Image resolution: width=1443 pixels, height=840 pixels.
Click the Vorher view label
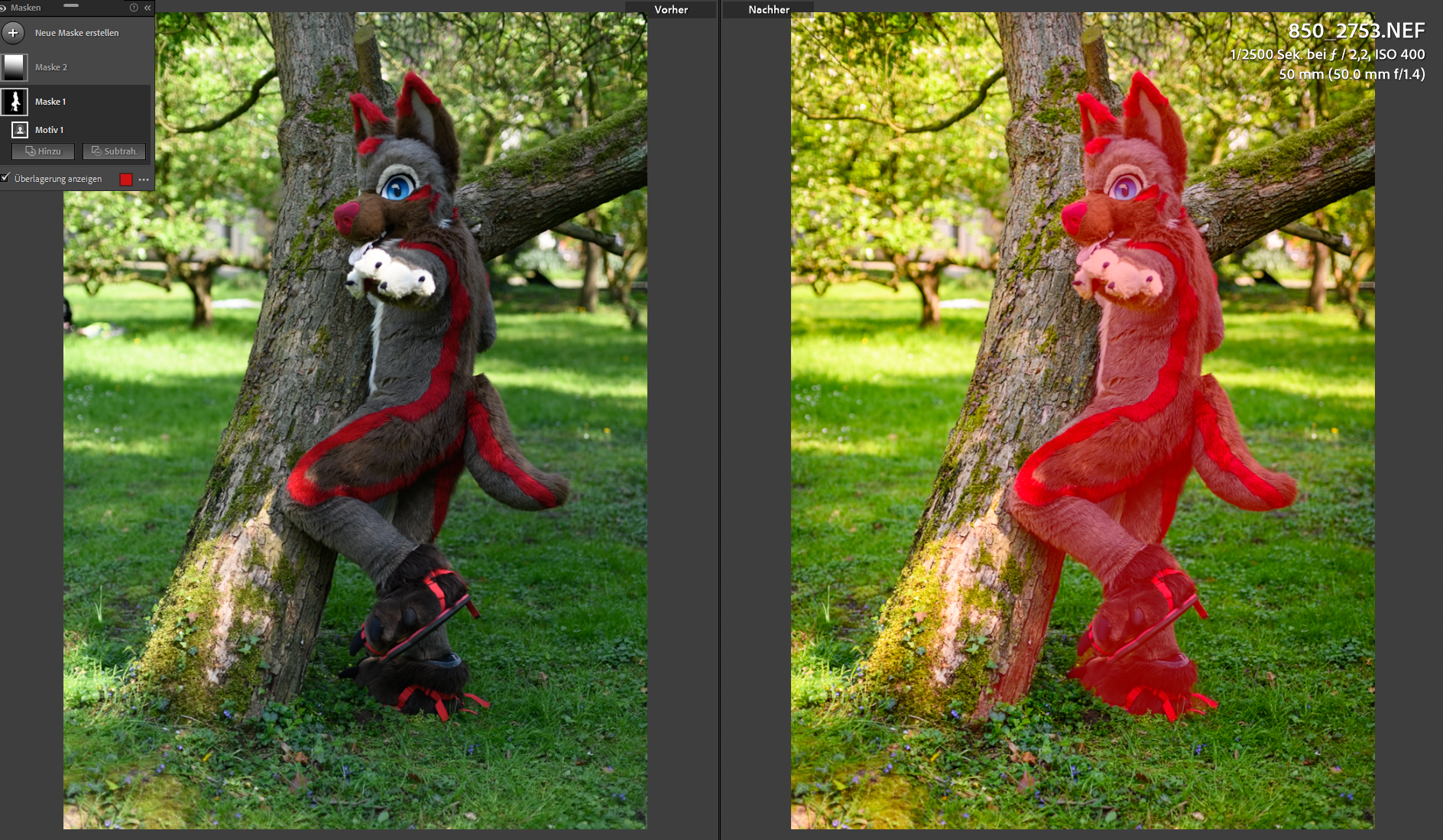pos(671,10)
